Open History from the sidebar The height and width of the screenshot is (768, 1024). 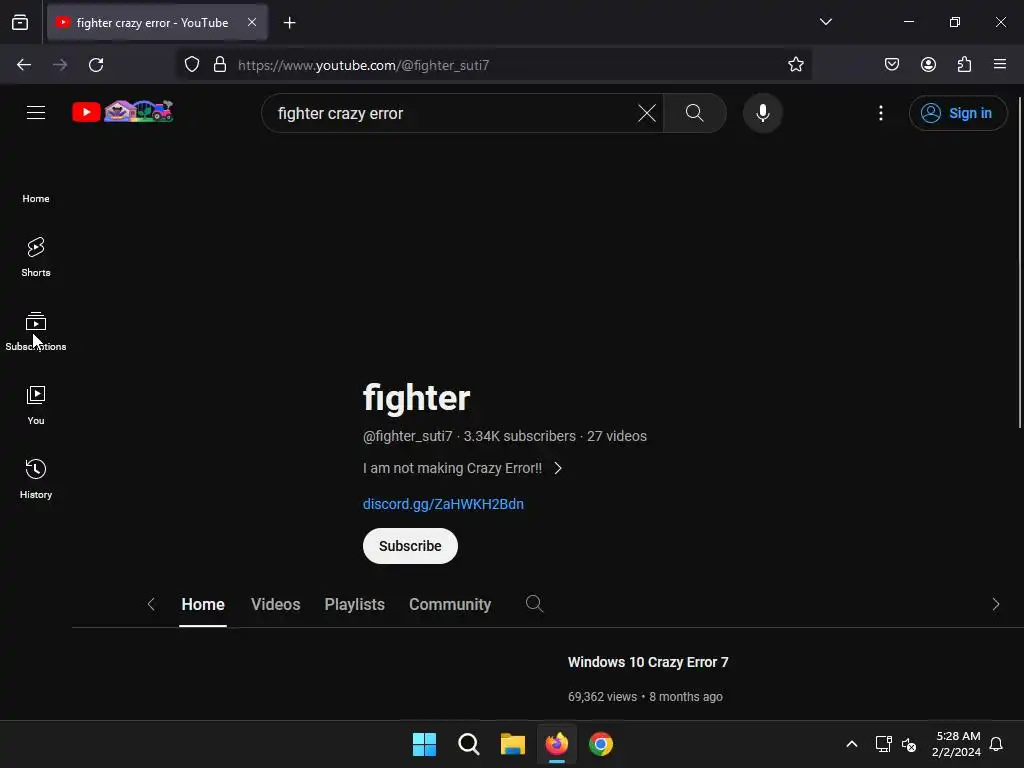tap(36, 479)
